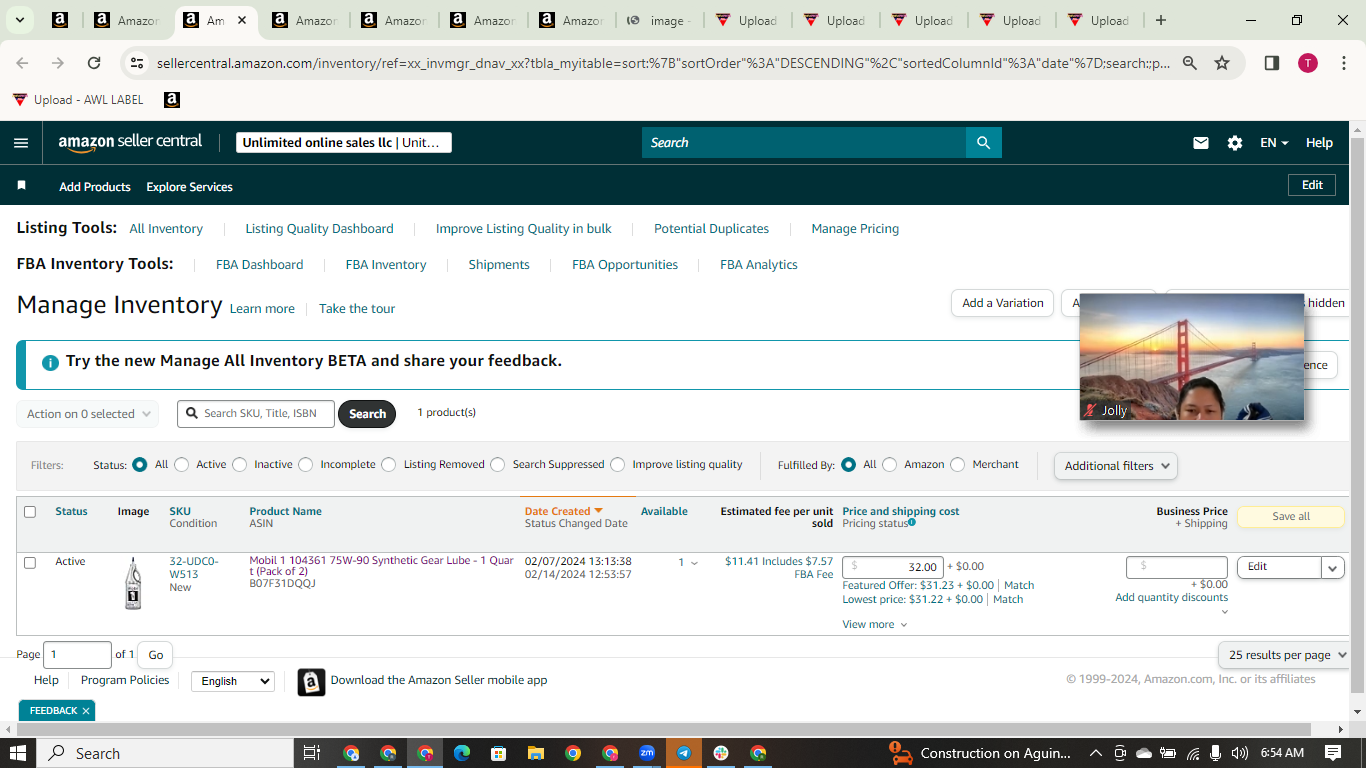Click the info icon in the BETA banner
Image resolution: width=1366 pixels, height=768 pixels.
pyautogui.click(x=50, y=362)
